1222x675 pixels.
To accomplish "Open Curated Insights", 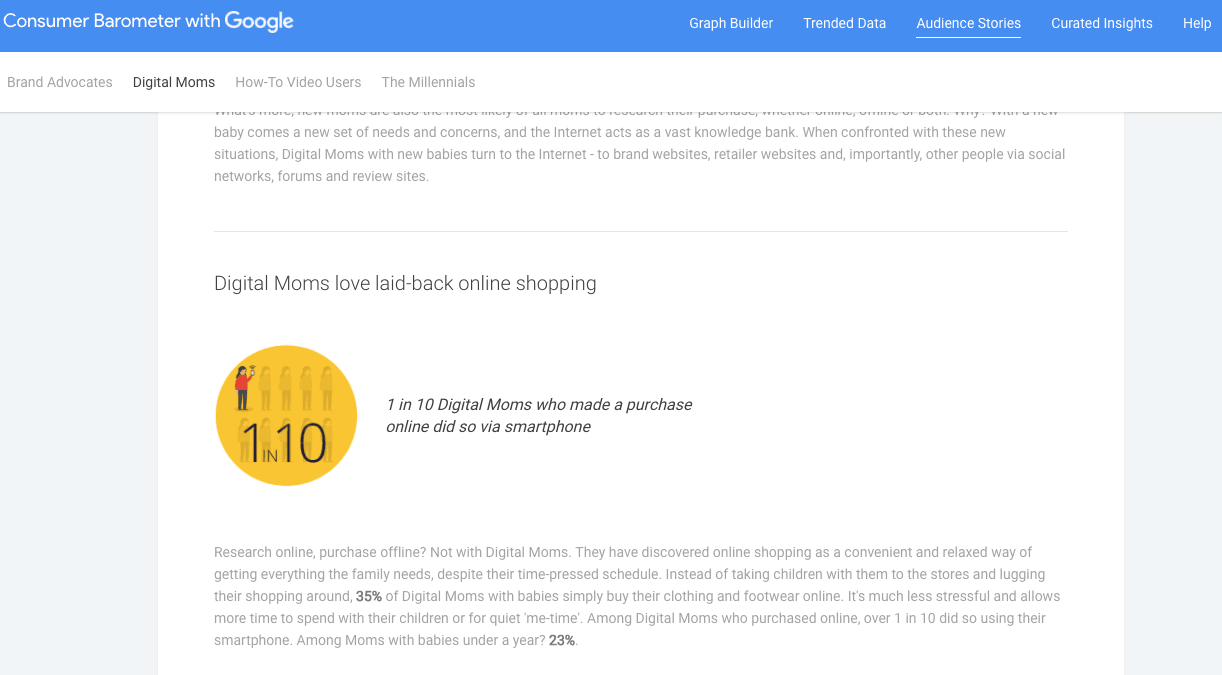I will 1101,23.
